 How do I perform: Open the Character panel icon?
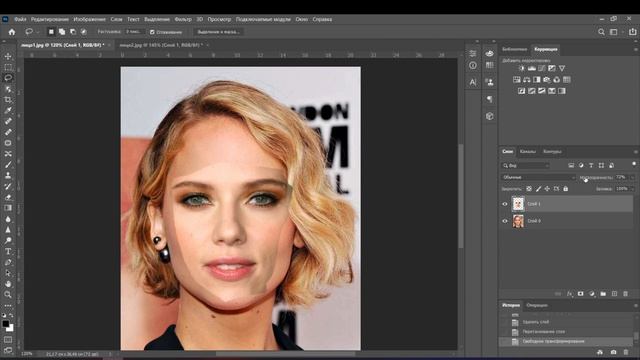(x=473, y=82)
